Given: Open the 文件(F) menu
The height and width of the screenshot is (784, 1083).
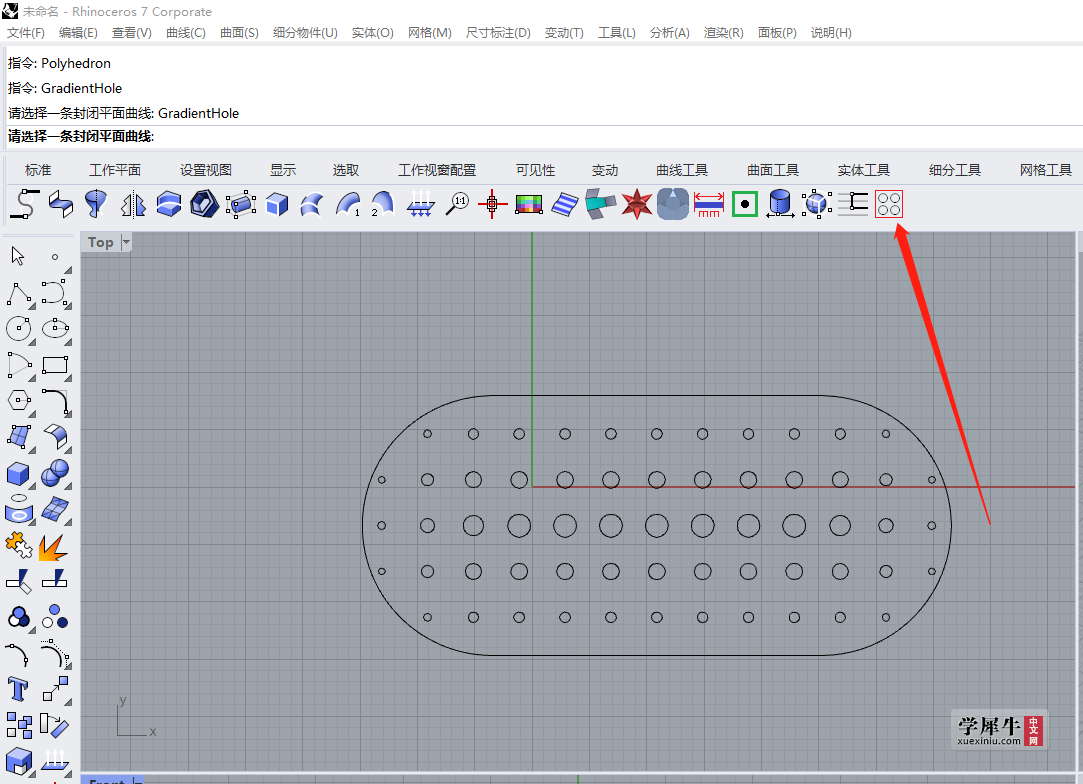Looking at the screenshot, I should coord(26,32).
